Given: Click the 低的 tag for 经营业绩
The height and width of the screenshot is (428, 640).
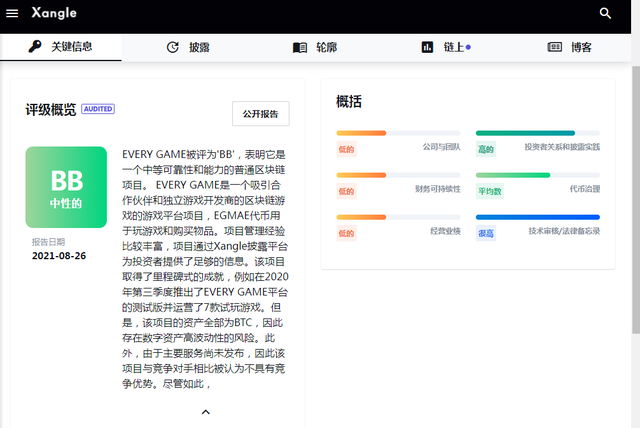Looking at the screenshot, I should point(347,233).
